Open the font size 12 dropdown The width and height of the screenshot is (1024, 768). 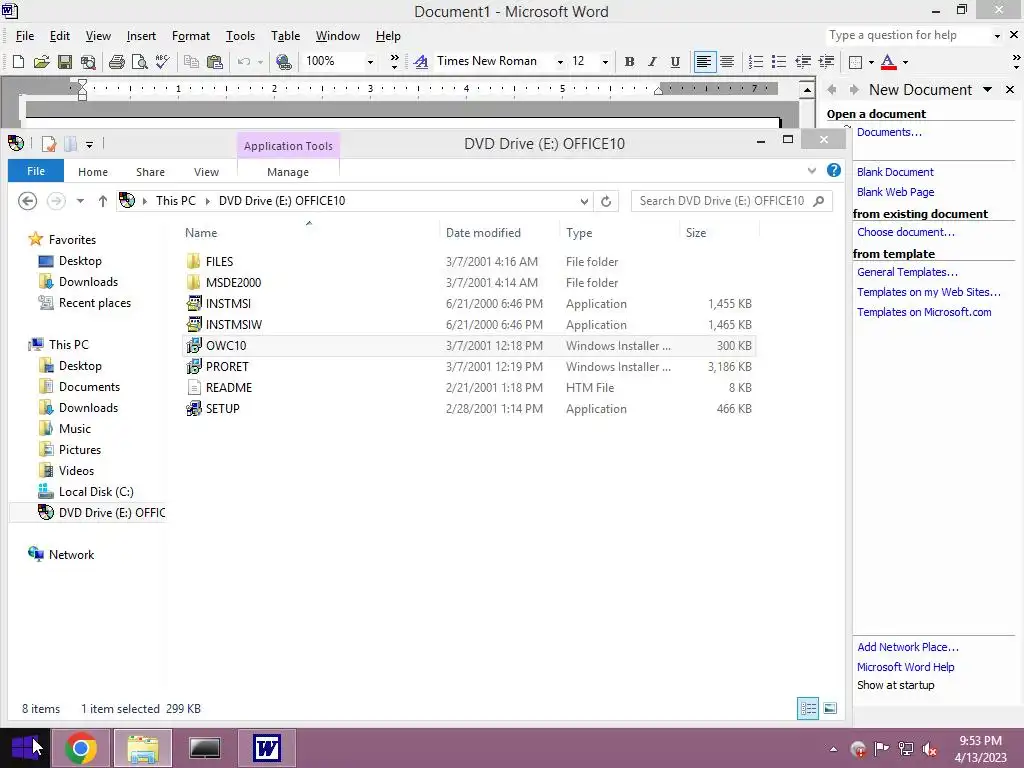point(605,62)
